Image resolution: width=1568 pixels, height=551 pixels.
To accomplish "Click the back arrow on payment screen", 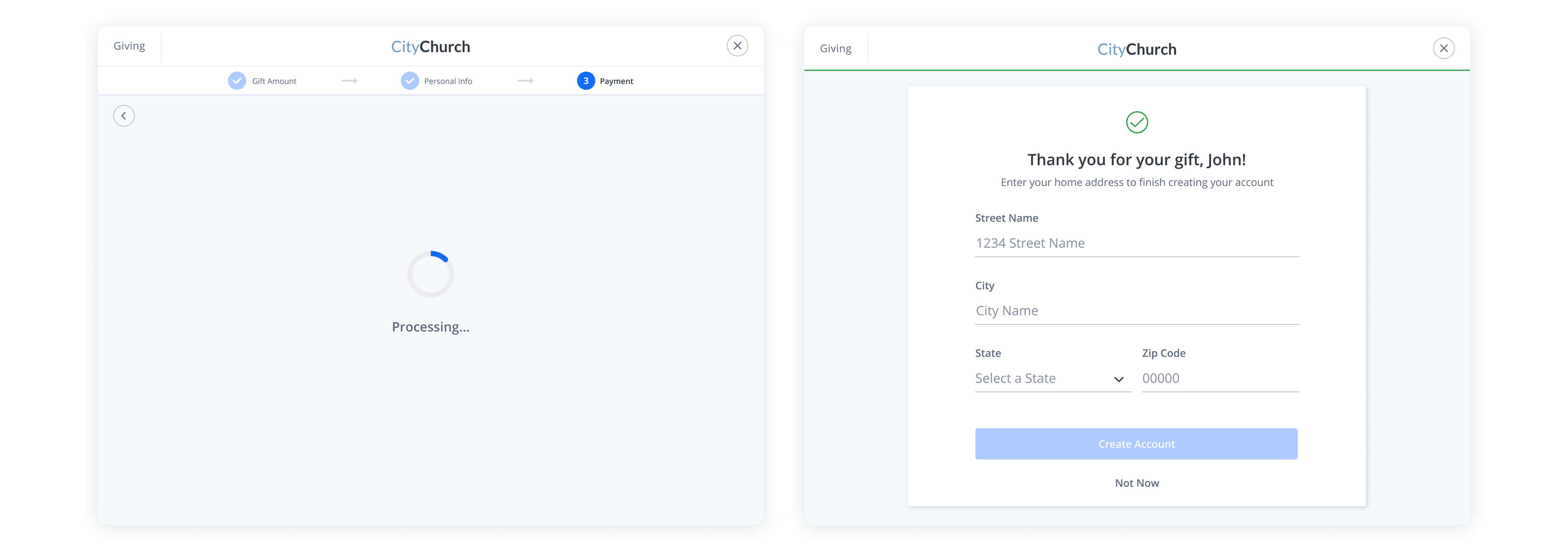I will click(x=124, y=116).
